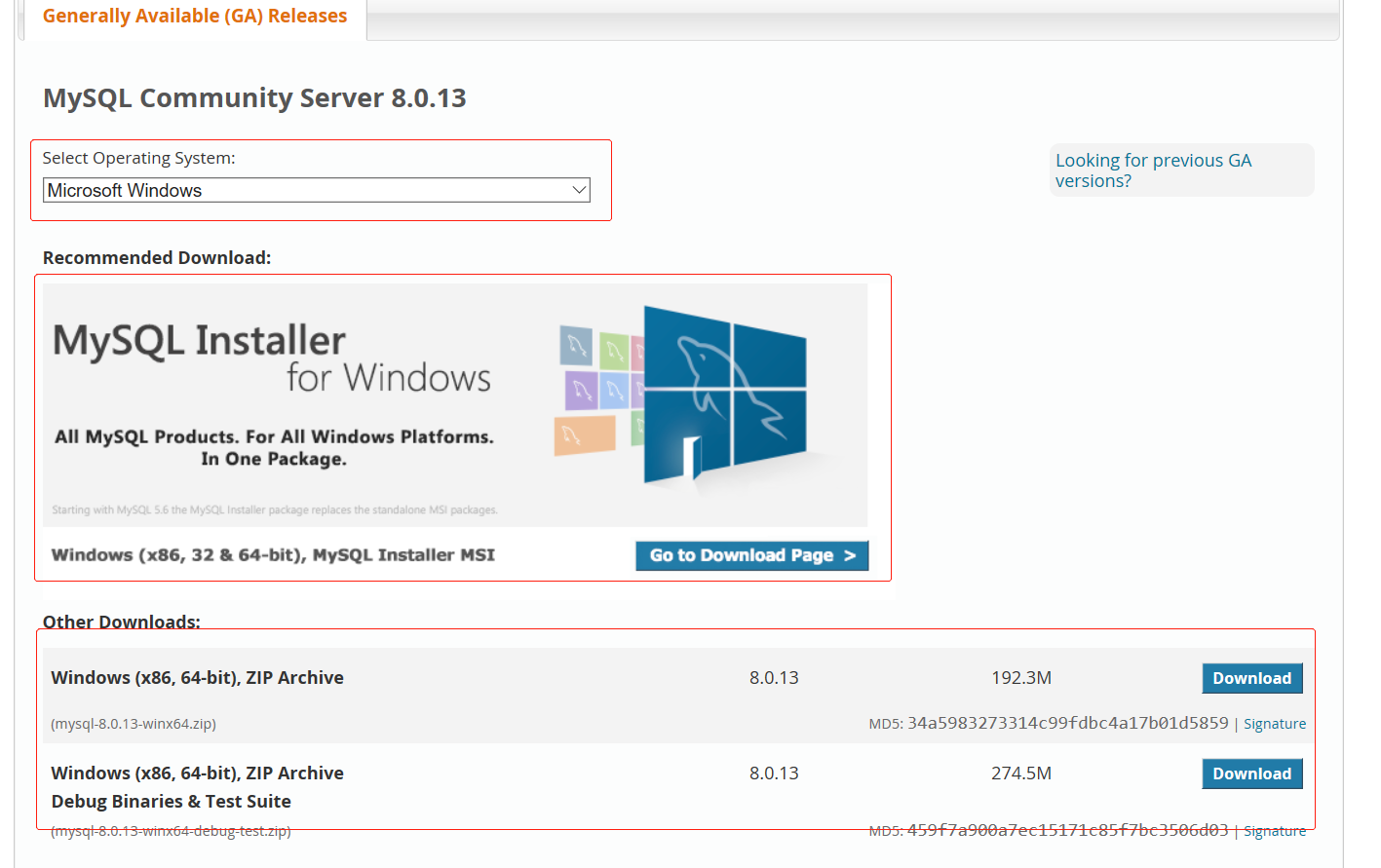
Task: Click the MySQL Community Server 8.0.13 heading
Action: click(x=254, y=97)
